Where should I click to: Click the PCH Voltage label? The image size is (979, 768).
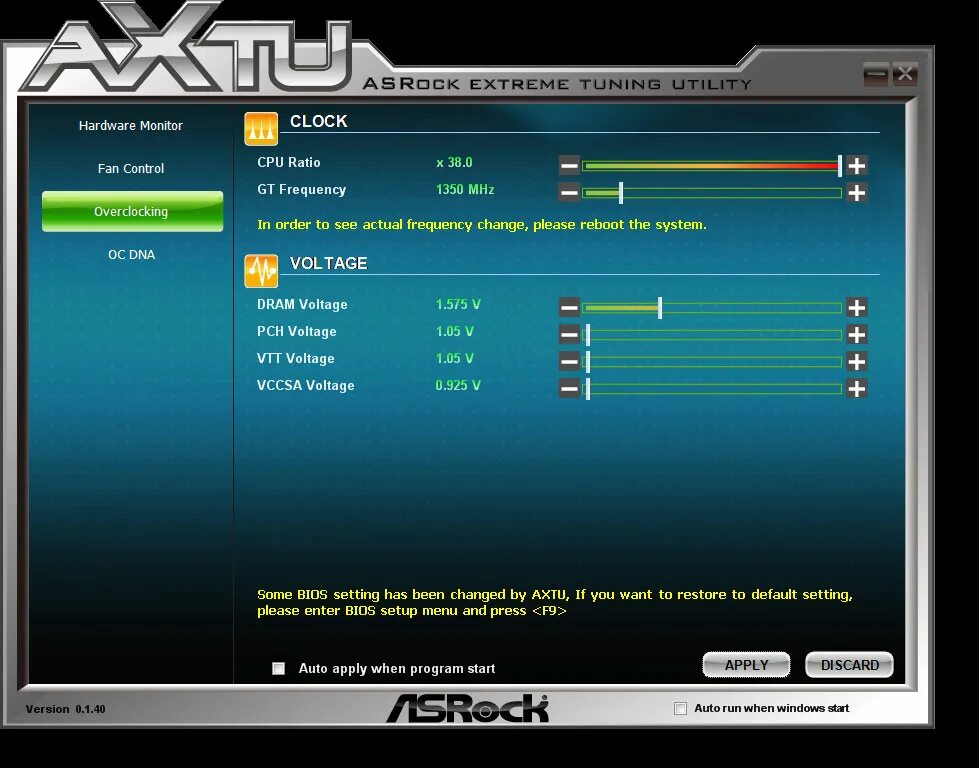tap(297, 332)
